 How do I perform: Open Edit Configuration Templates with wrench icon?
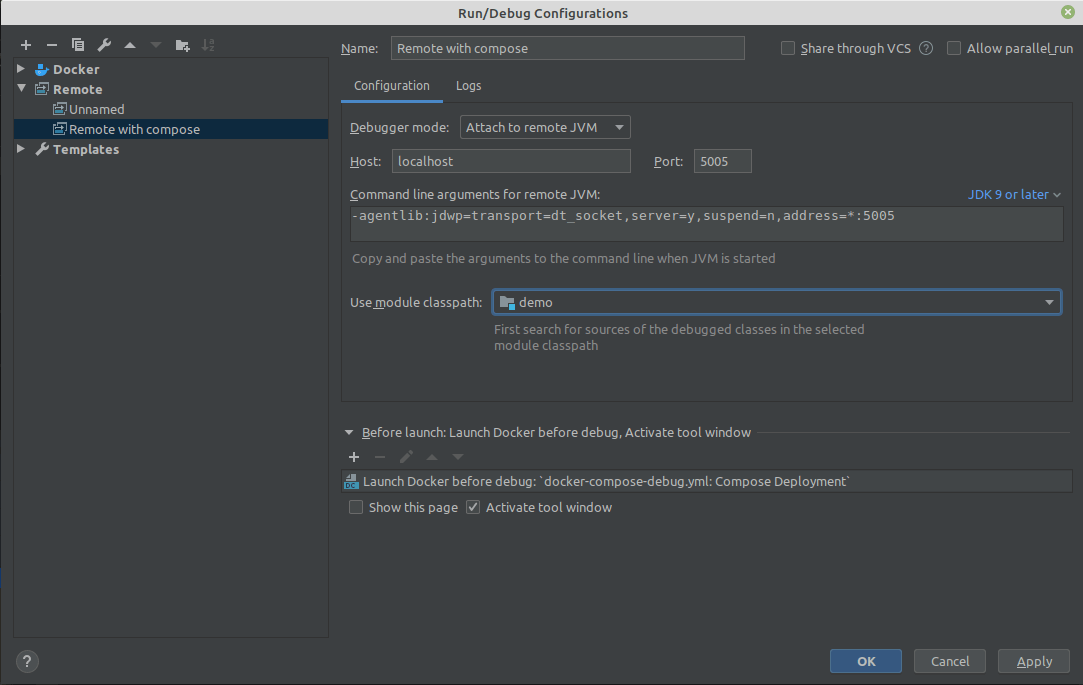tap(103, 45)
